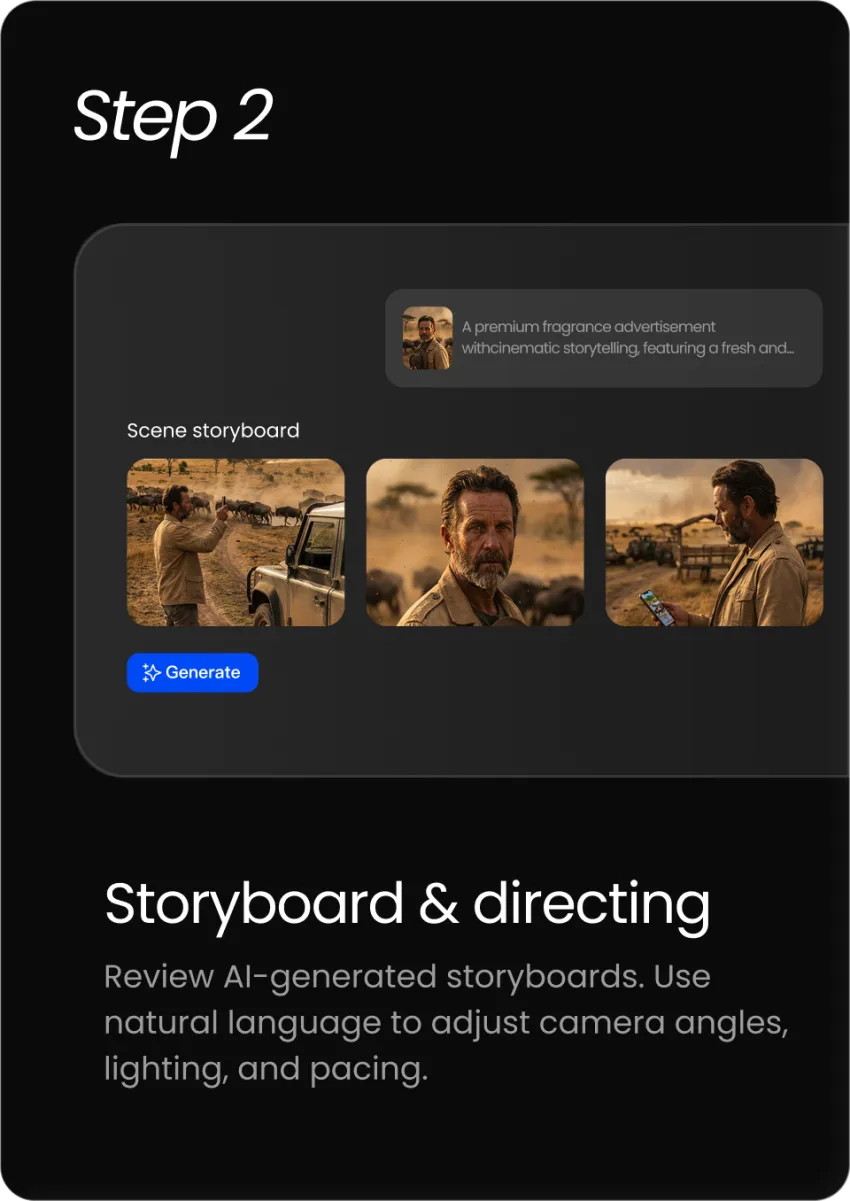Click the sparkle icon on Generate button
Image resolution: width=850 pixels, height=1201 pixels.
(151, 673)
